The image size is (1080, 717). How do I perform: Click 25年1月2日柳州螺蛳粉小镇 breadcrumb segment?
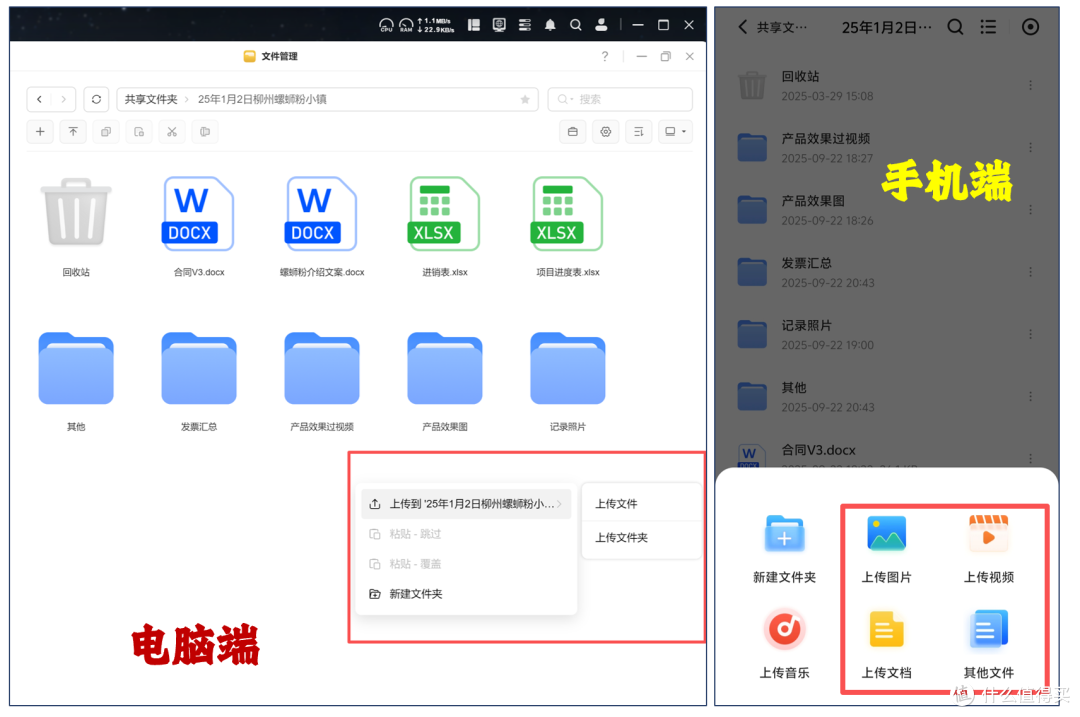(262, 99)
